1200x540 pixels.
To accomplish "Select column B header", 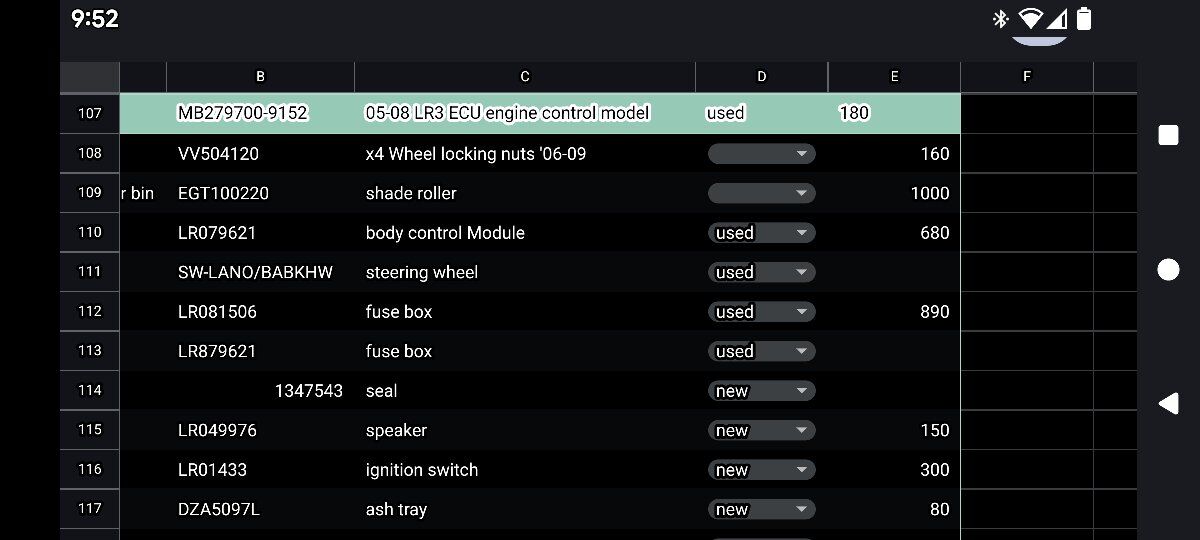I will tap(260, 77).
